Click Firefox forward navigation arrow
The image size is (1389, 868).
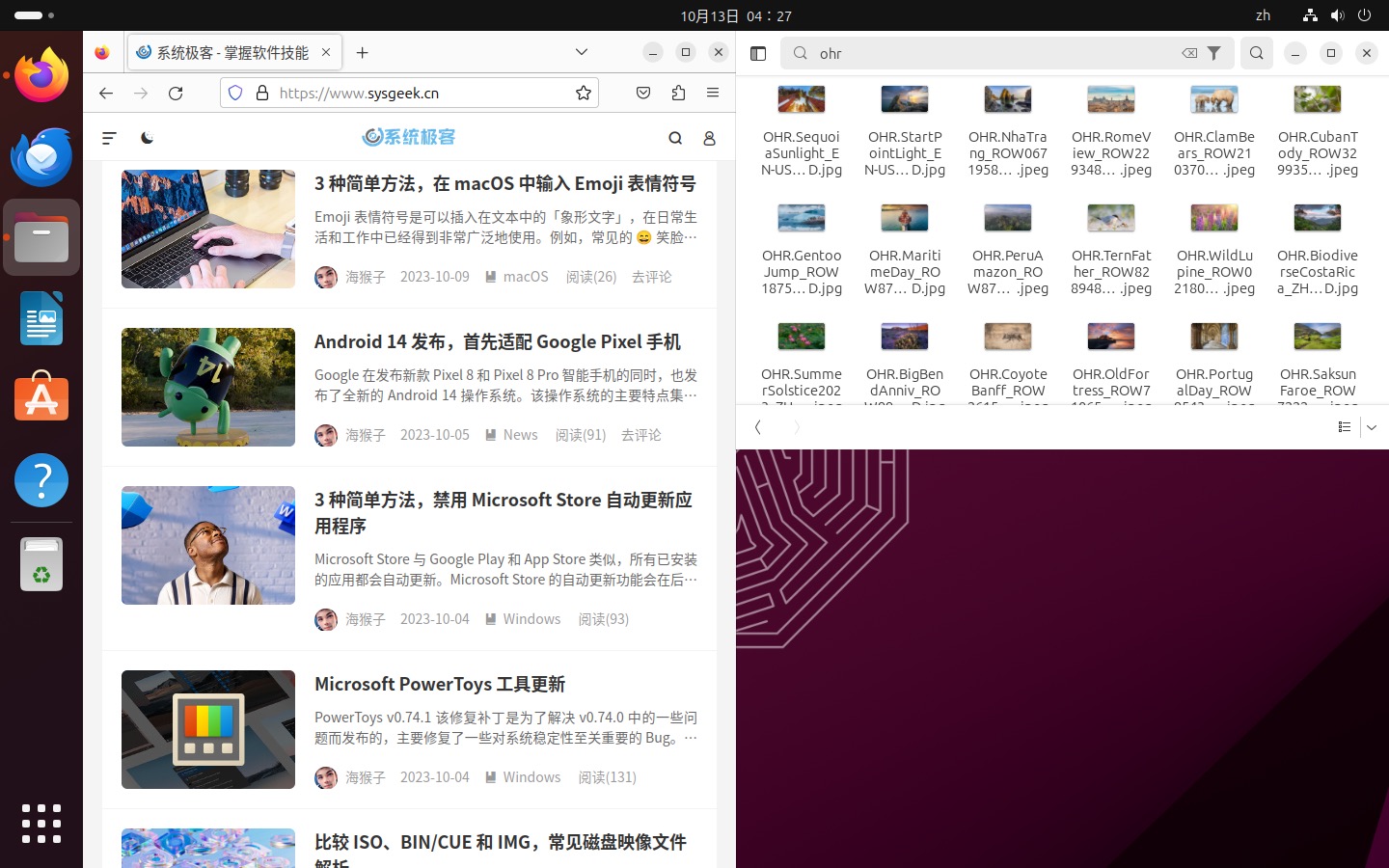(141, 93)
